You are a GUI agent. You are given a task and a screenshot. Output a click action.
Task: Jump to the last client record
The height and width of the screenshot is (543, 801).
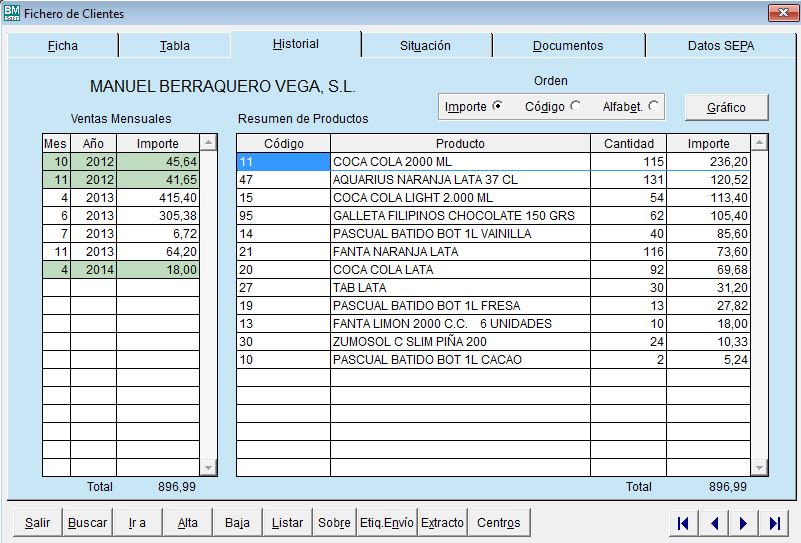pos(774,523)
